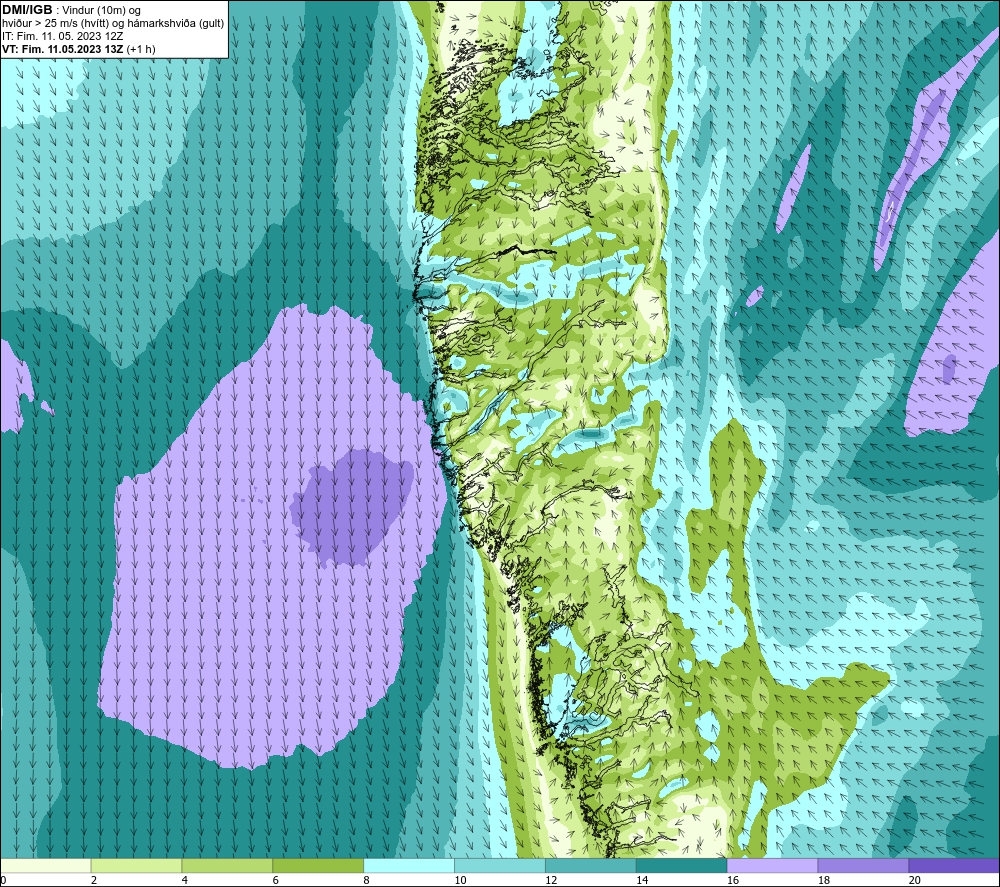This screenshot has height=887, width=1000.
Task: Click the 'VT: Fim. 11.05.2023 13Z' valid time
Action: (62, 49)
